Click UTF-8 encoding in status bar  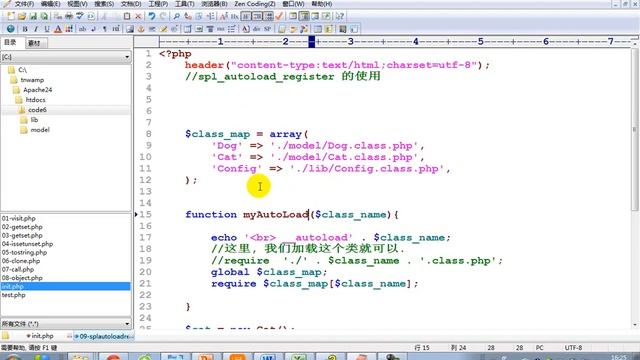pos(573,348)
